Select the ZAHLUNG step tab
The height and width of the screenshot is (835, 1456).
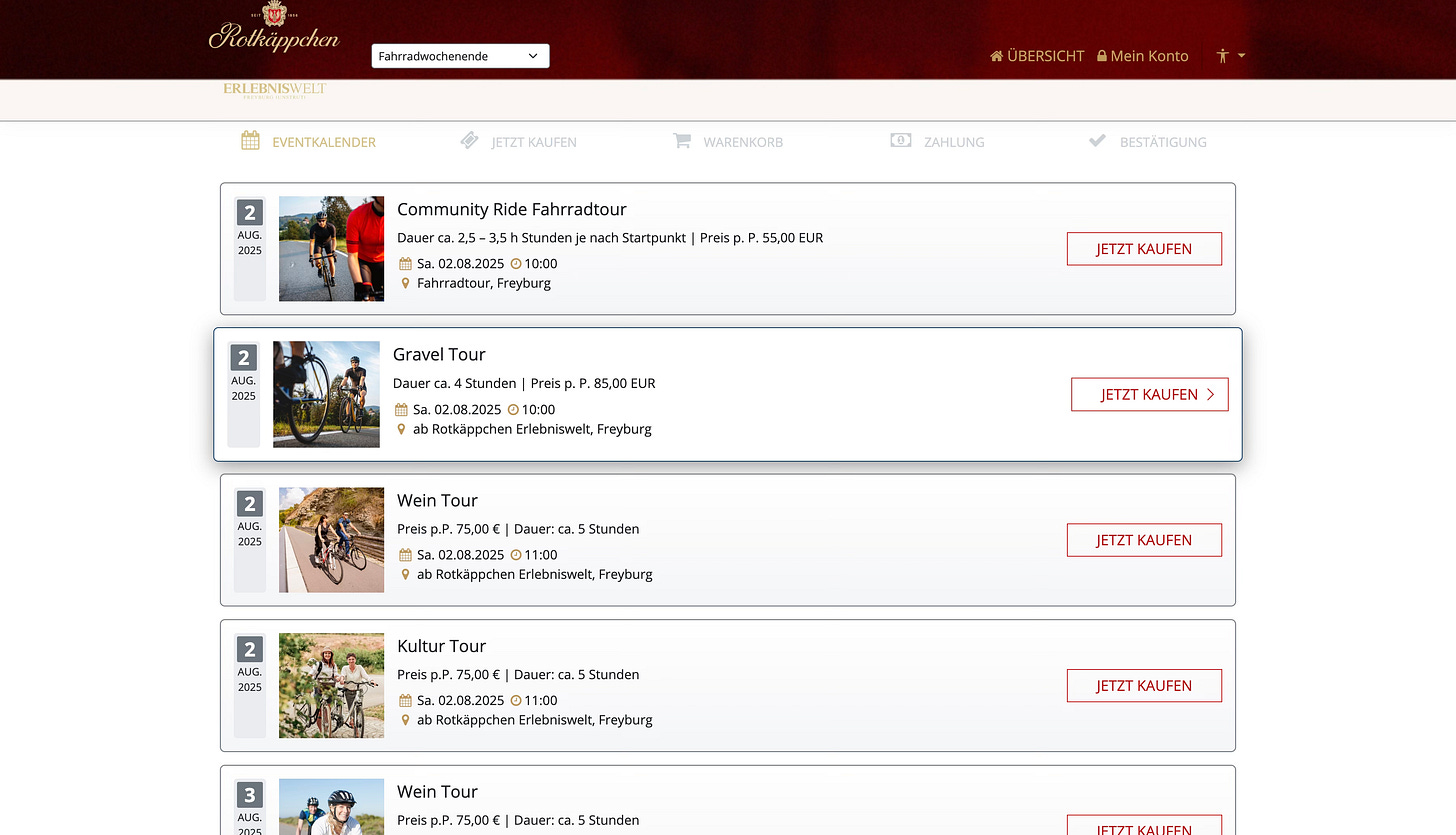[937, 142]
